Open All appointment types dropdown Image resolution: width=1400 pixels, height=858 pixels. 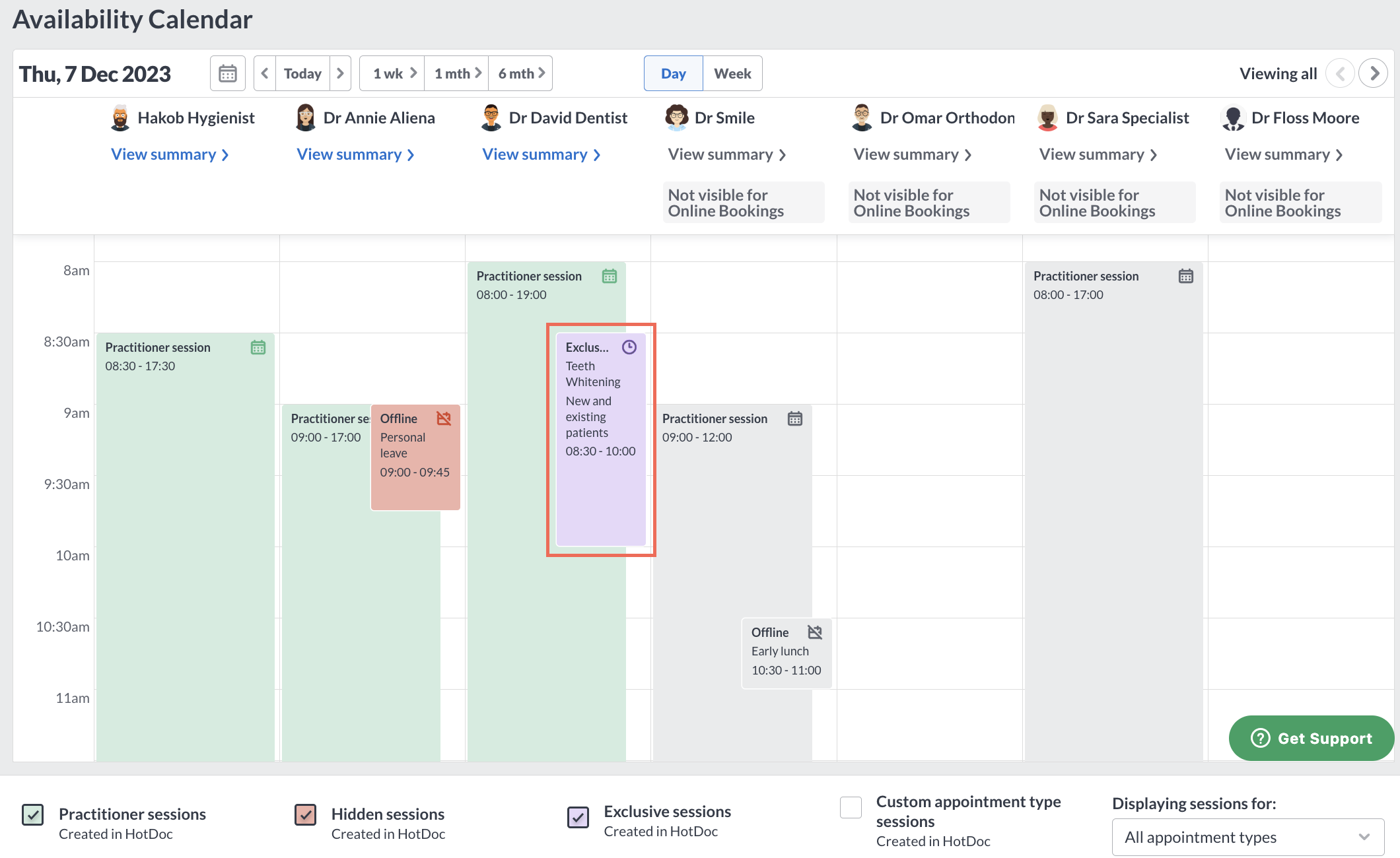click(x=1248, y=837)
